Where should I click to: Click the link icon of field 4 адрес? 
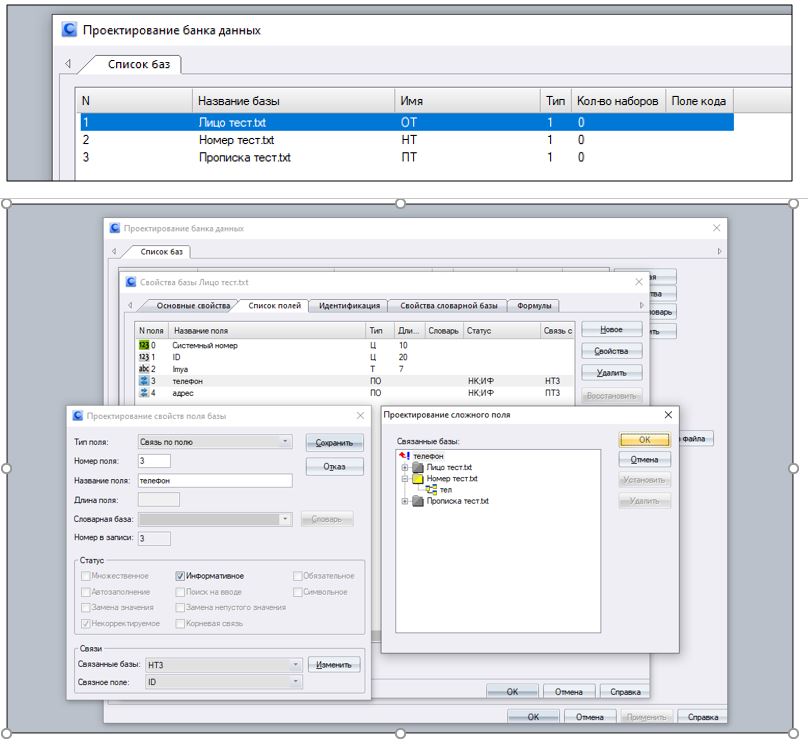(144, 393)
